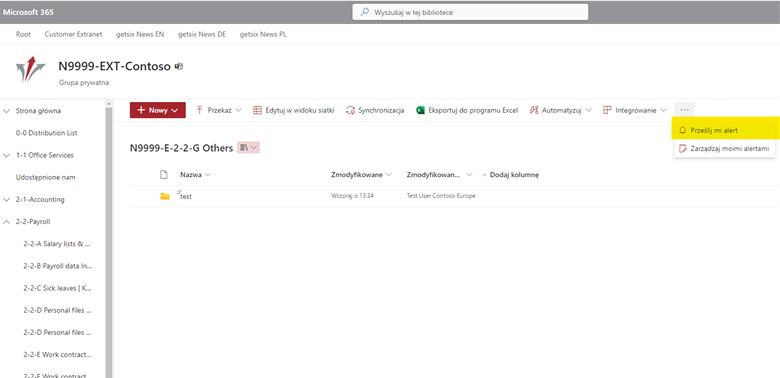This screenshot has width=780, height=378.
Task: Click the Teams icon beside N9999-EXT-Contoso
Action: tap(179, 66)
